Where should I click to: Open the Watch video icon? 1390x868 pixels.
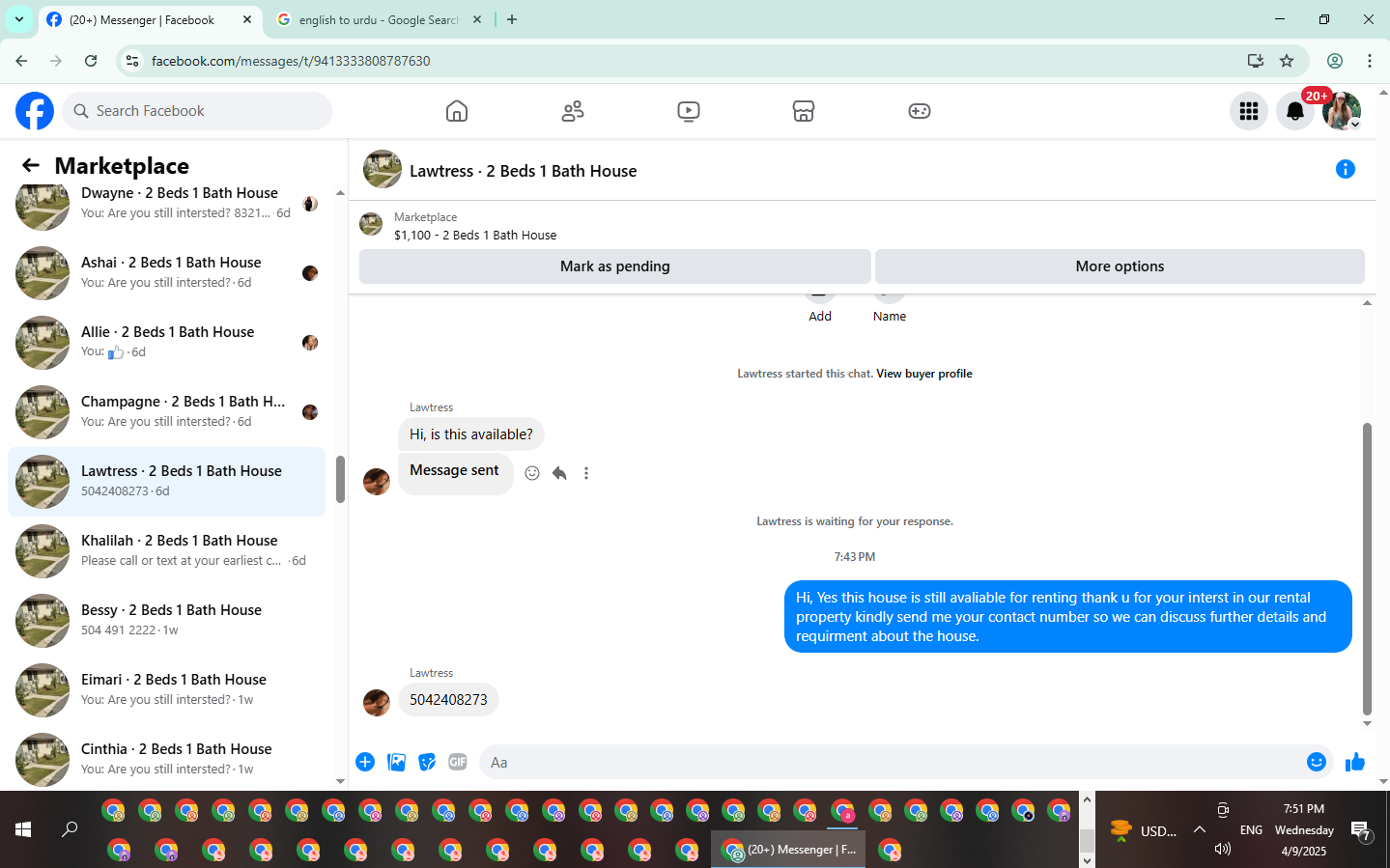[x=689, y=111]
